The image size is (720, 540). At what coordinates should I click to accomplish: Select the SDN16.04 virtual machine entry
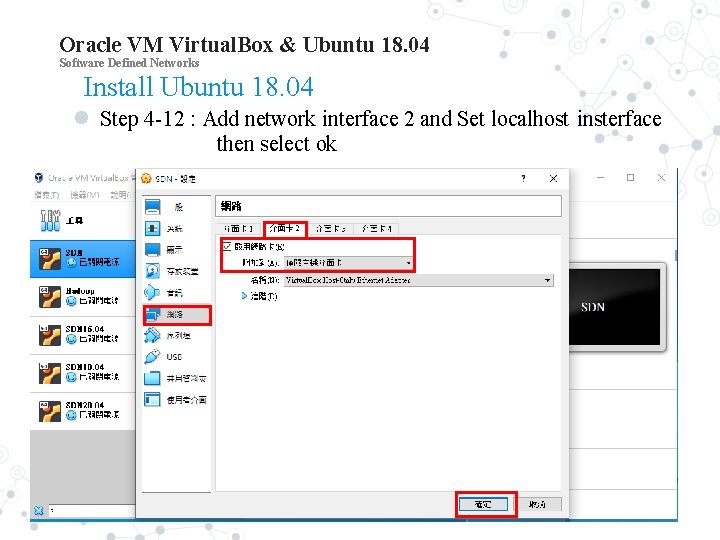coord(83,335)
